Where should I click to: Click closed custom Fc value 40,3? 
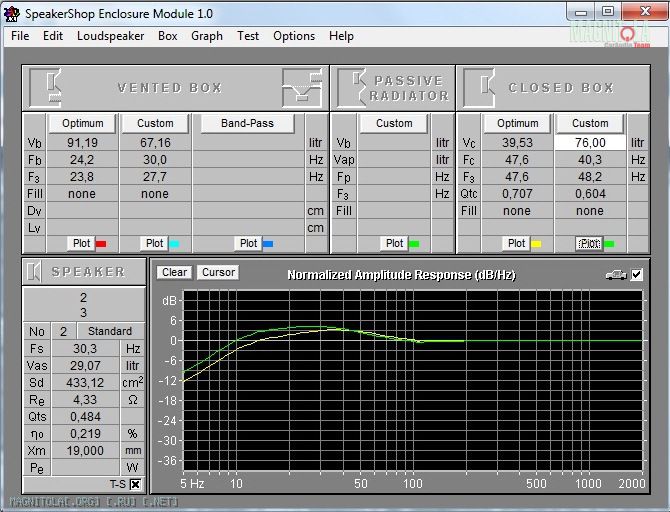(x=590, y=160)
